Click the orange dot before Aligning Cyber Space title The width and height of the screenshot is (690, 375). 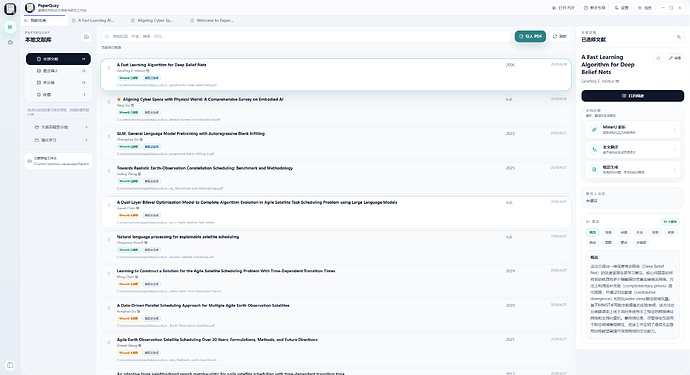pyautogui.click(x=119, y=99)
